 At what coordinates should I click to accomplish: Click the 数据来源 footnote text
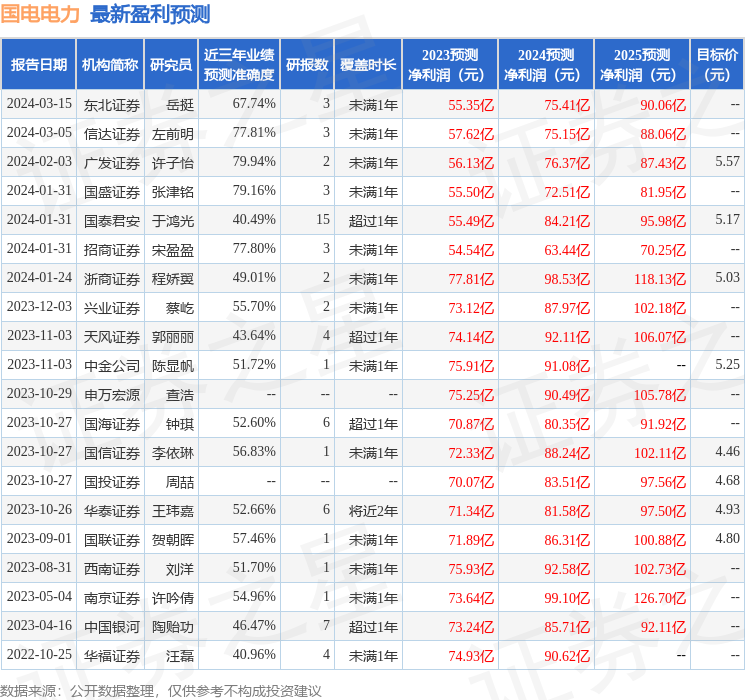point(161,690)
